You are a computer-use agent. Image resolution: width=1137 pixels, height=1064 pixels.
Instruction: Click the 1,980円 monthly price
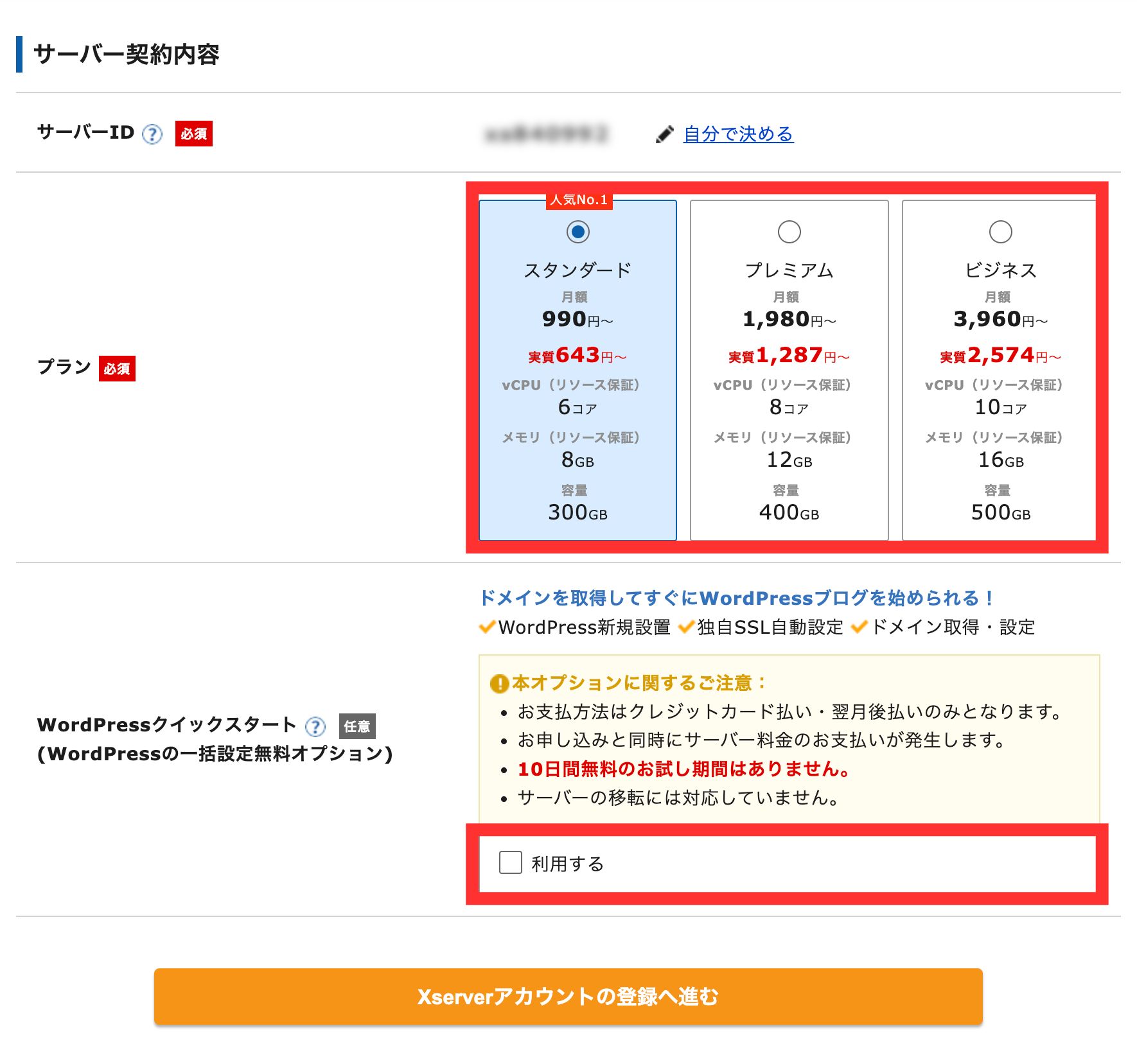point(789,319)
